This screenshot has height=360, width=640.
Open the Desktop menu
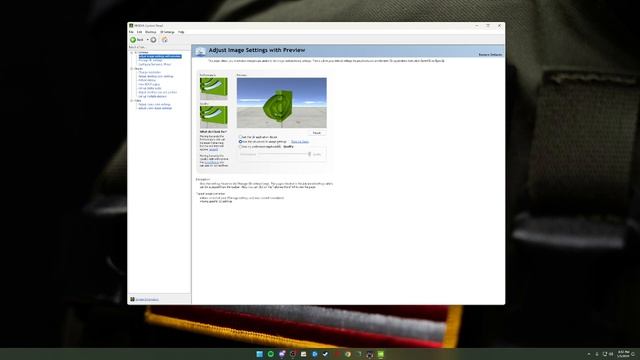click(151, 32)
